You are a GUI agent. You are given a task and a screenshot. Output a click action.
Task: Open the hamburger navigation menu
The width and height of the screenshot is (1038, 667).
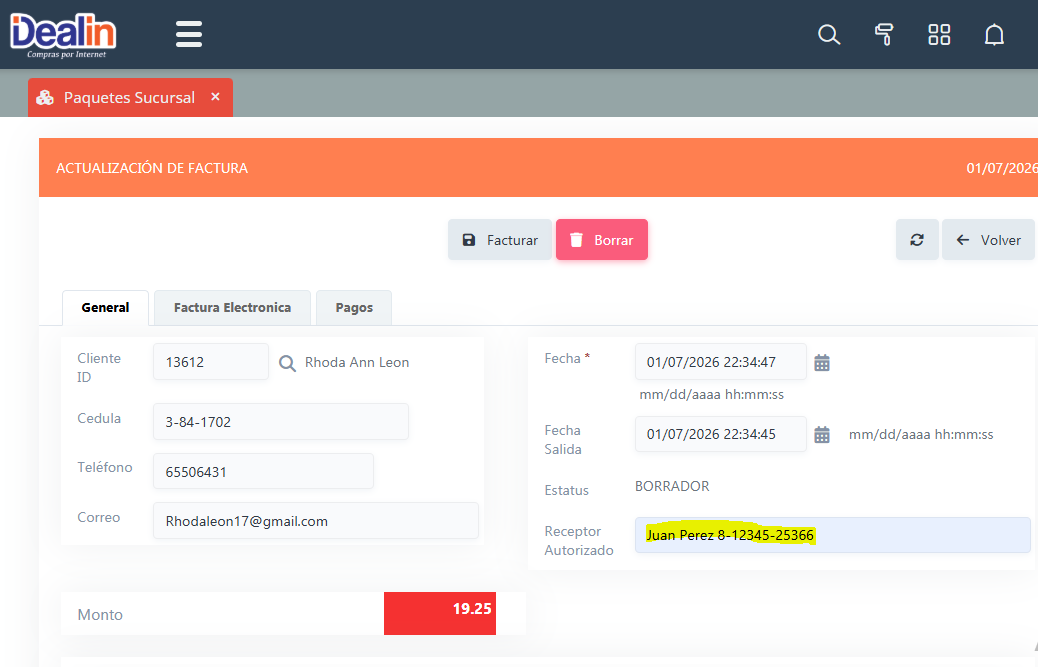coord(189,35)
